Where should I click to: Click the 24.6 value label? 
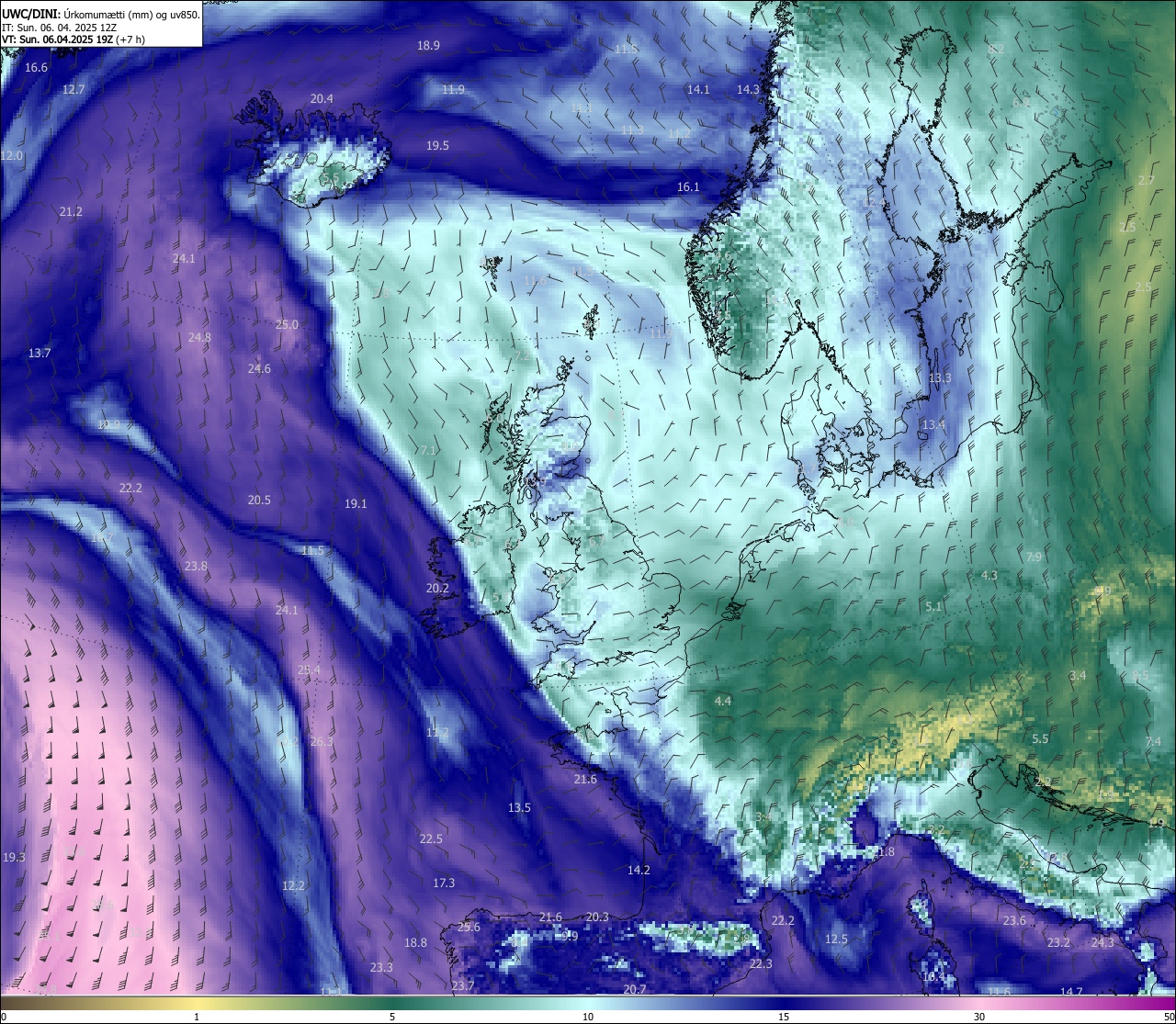click(x=259, y=368)
